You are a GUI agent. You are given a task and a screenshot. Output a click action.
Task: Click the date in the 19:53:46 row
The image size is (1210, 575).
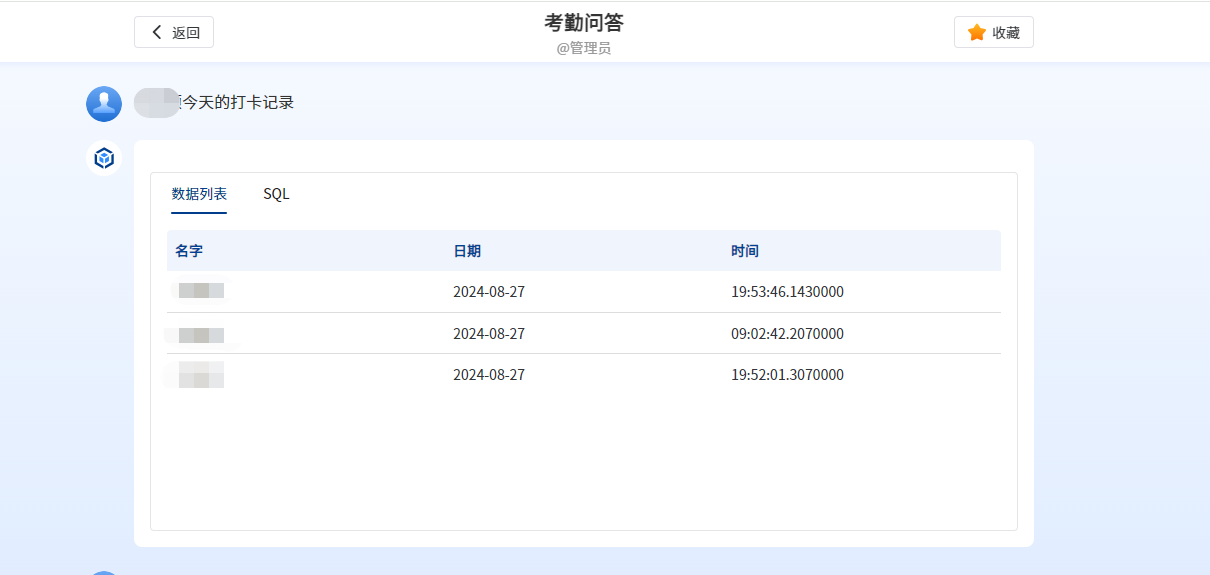point(489,292)
